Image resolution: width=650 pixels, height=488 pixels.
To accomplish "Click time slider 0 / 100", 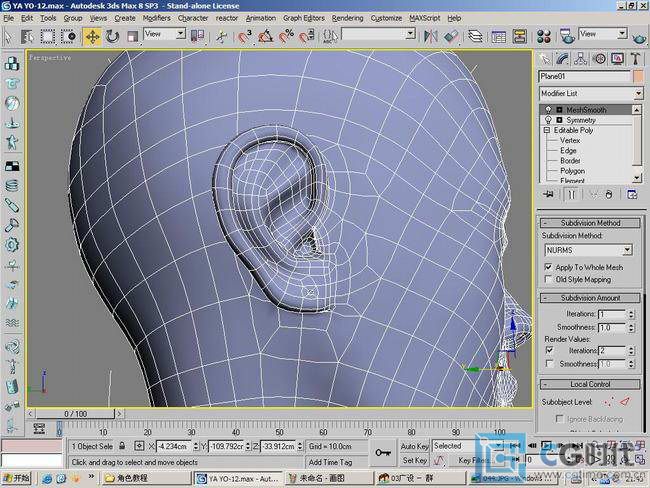I will (x=75, y=414).
